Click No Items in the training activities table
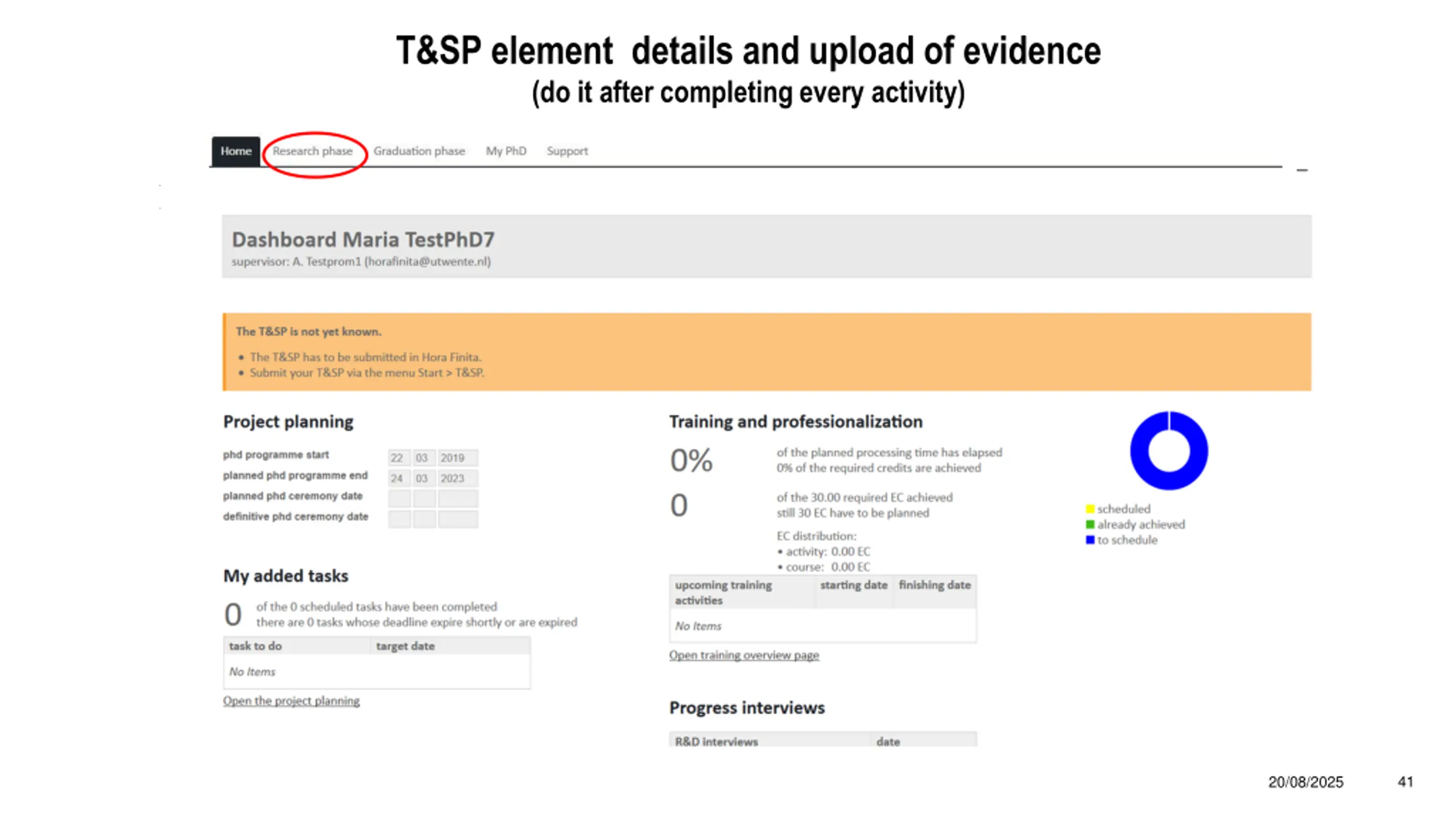This screenshot has width=1456, height=819. [698, 626]
